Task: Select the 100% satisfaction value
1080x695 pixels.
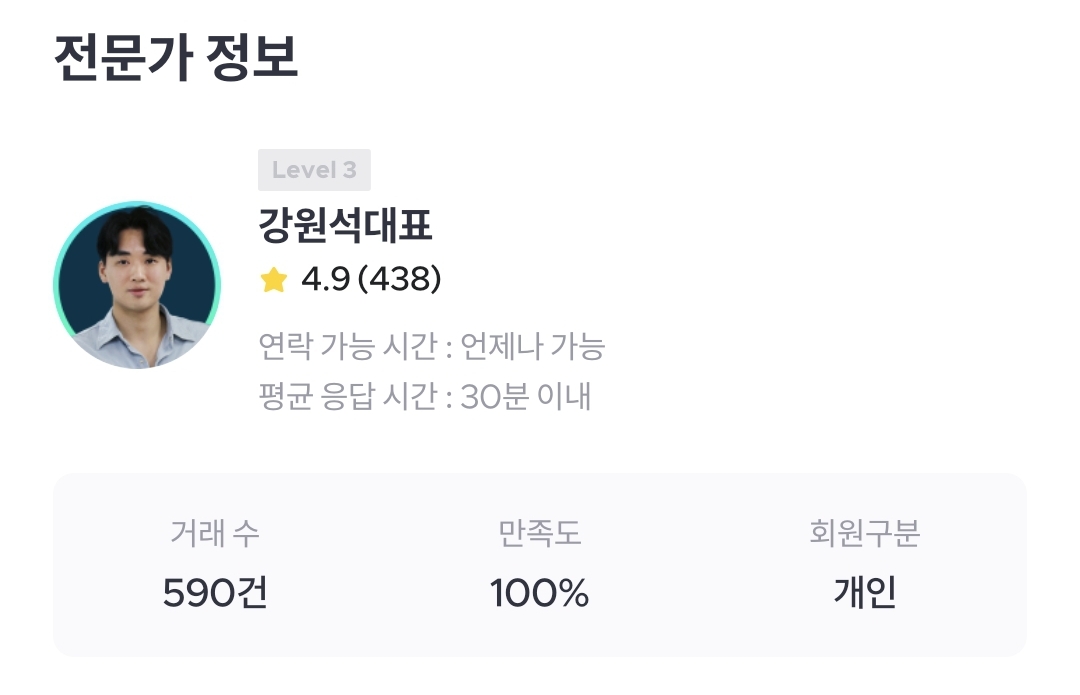Action: tap(539, 594)
